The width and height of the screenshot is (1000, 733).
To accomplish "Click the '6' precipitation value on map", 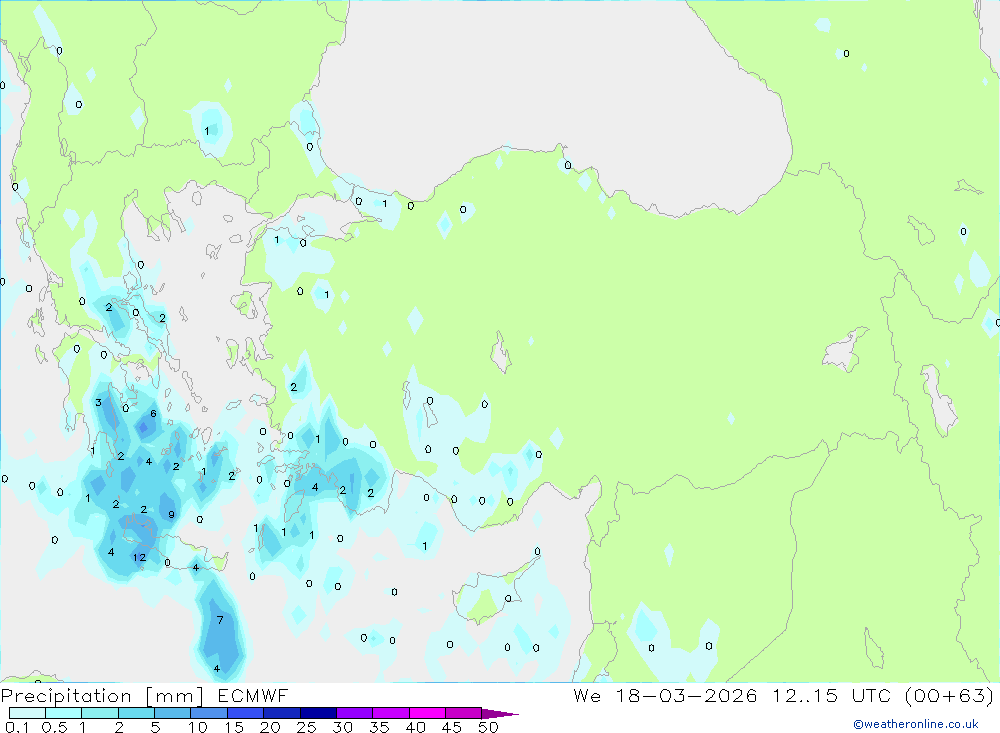I will pos(153,413).
